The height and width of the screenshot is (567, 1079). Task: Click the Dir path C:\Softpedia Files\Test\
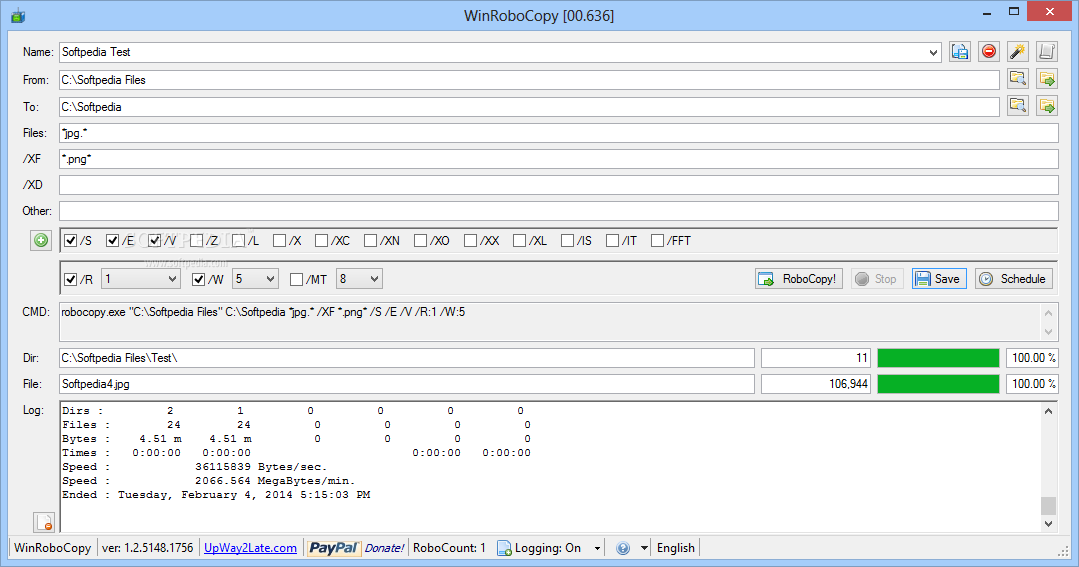pyautogui.click(x=119, y=358)
